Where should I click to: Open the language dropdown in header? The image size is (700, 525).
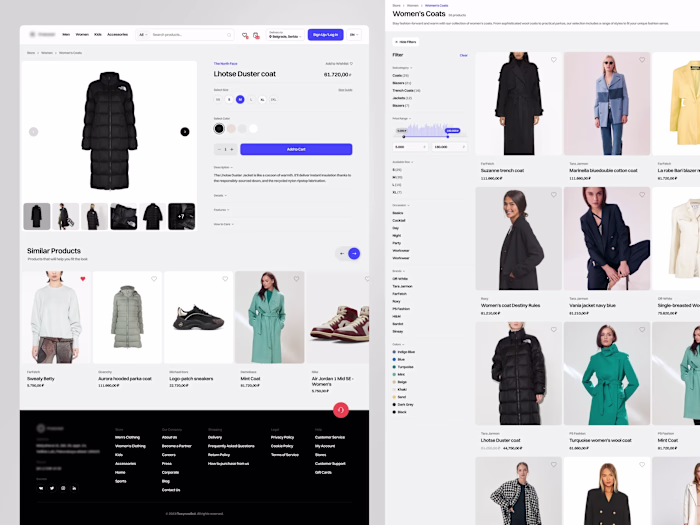point(354,35)
